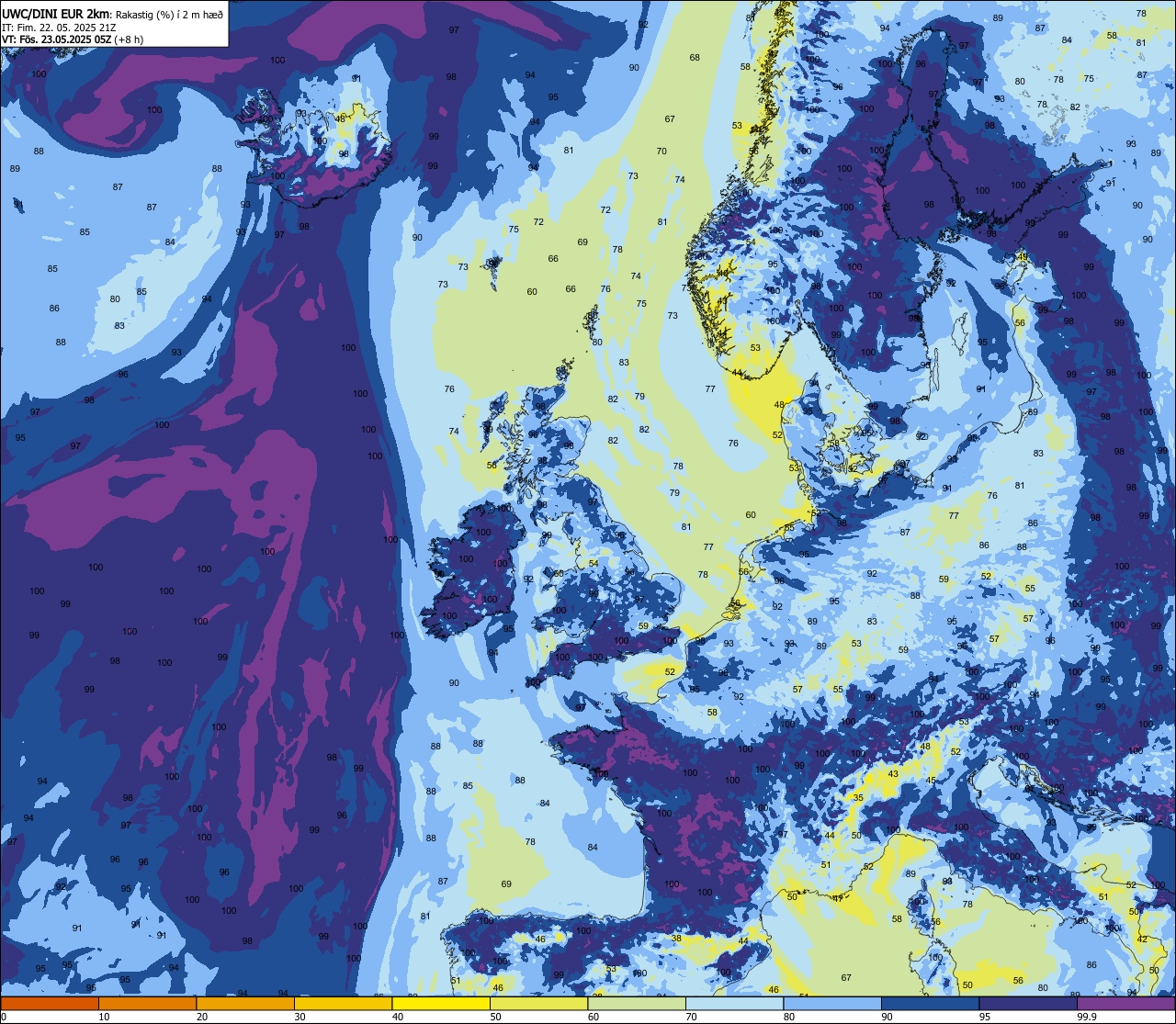This screenshot has width=1176, height=1024.
Task: Click the legend scale label "95"
Action: tap(985, 1017)
